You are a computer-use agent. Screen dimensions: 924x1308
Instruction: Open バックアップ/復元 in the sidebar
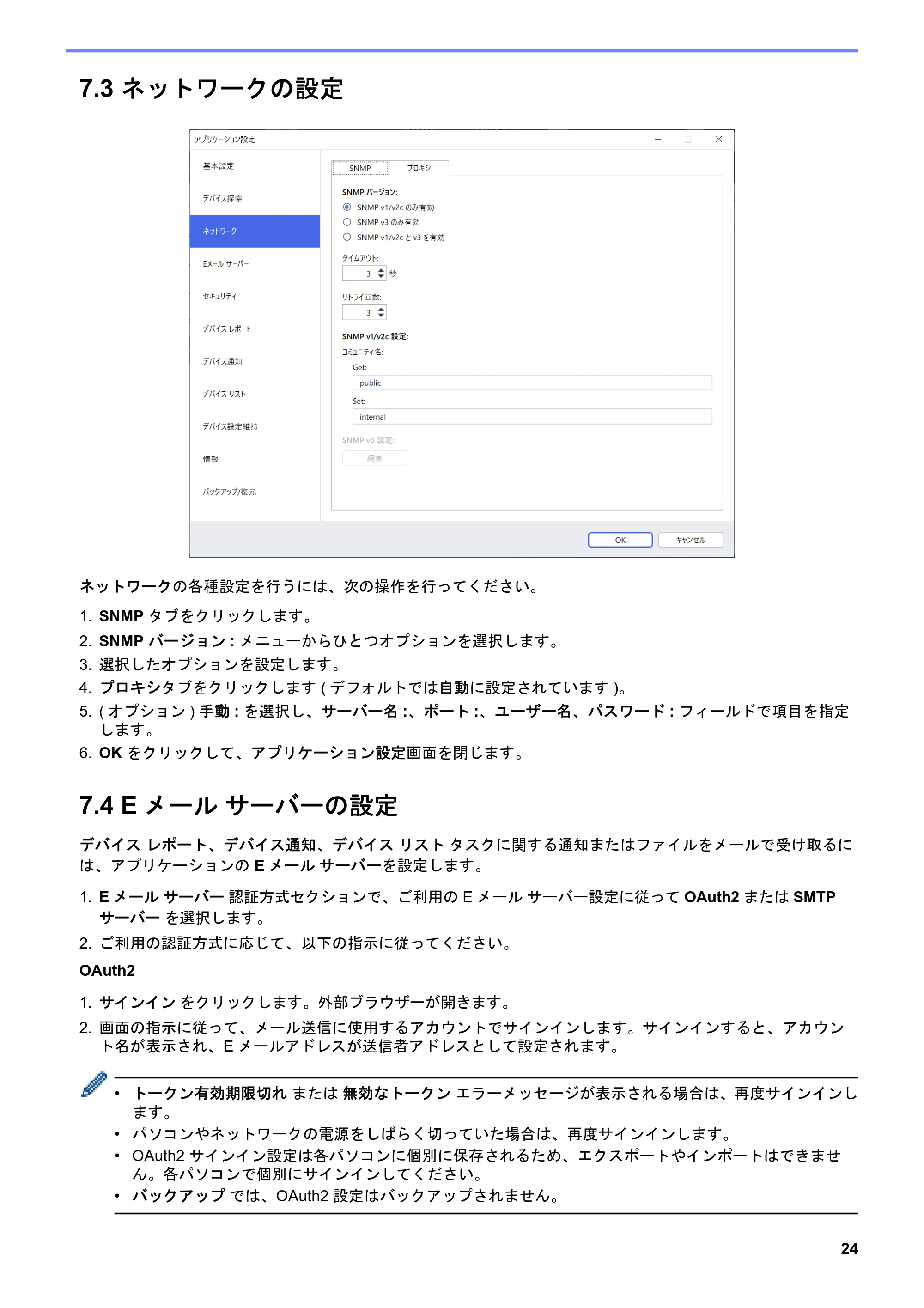click(255, 492)
